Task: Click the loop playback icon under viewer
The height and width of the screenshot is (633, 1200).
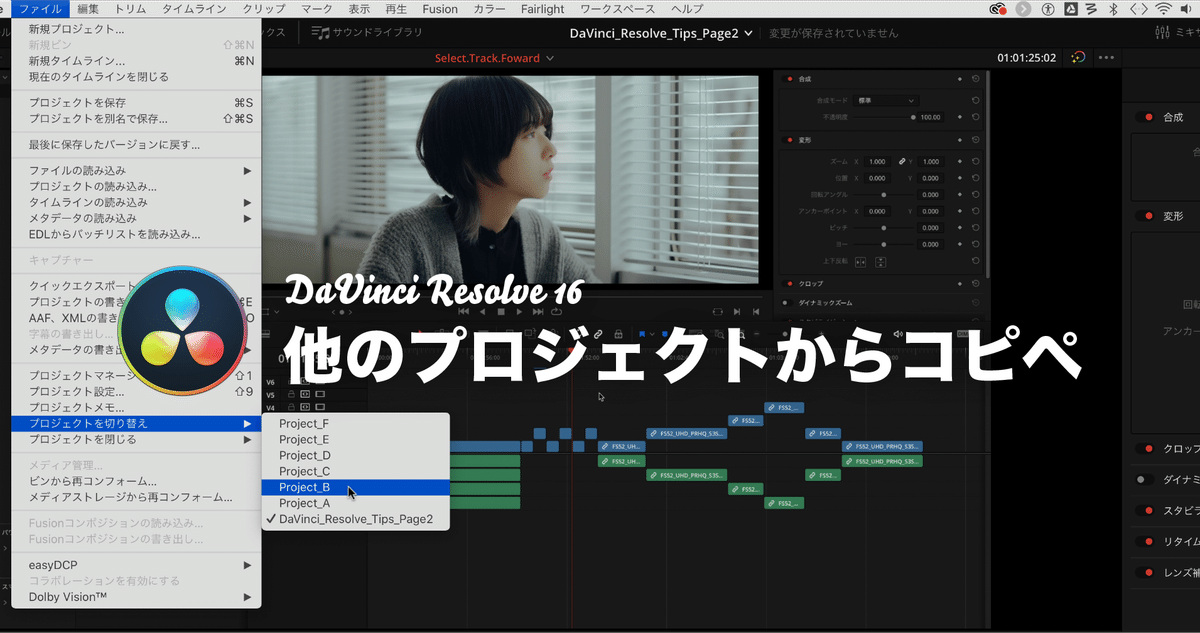Action: click(557, 311)
